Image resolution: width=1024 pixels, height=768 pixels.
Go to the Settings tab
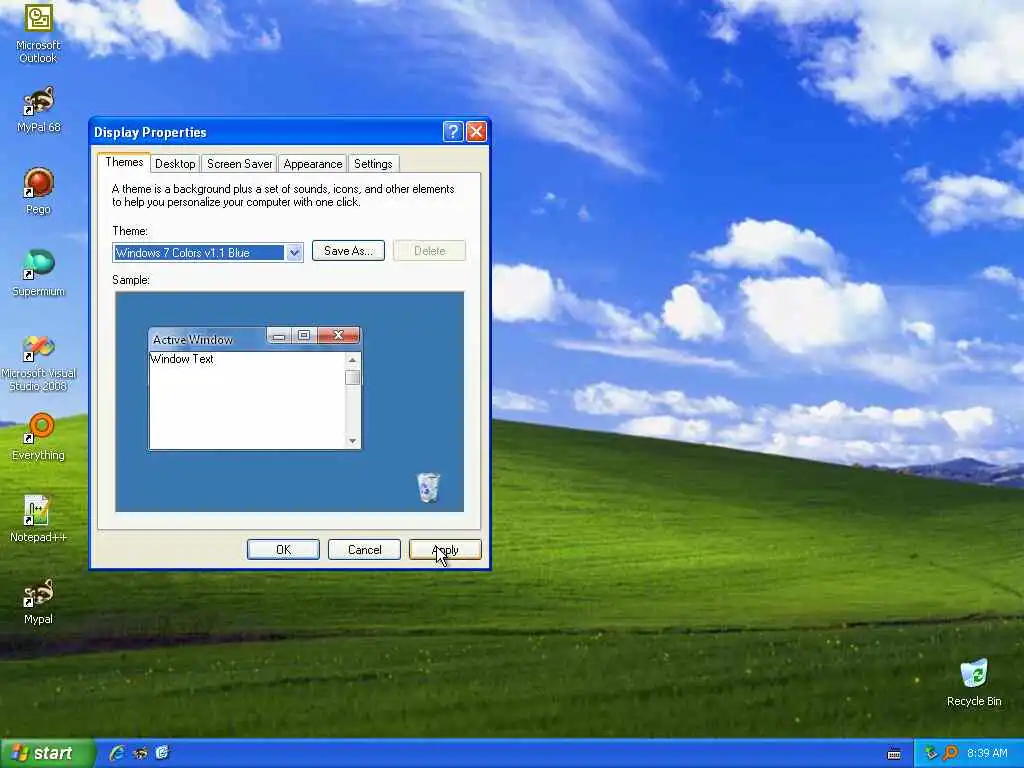[x=373, y=164]
